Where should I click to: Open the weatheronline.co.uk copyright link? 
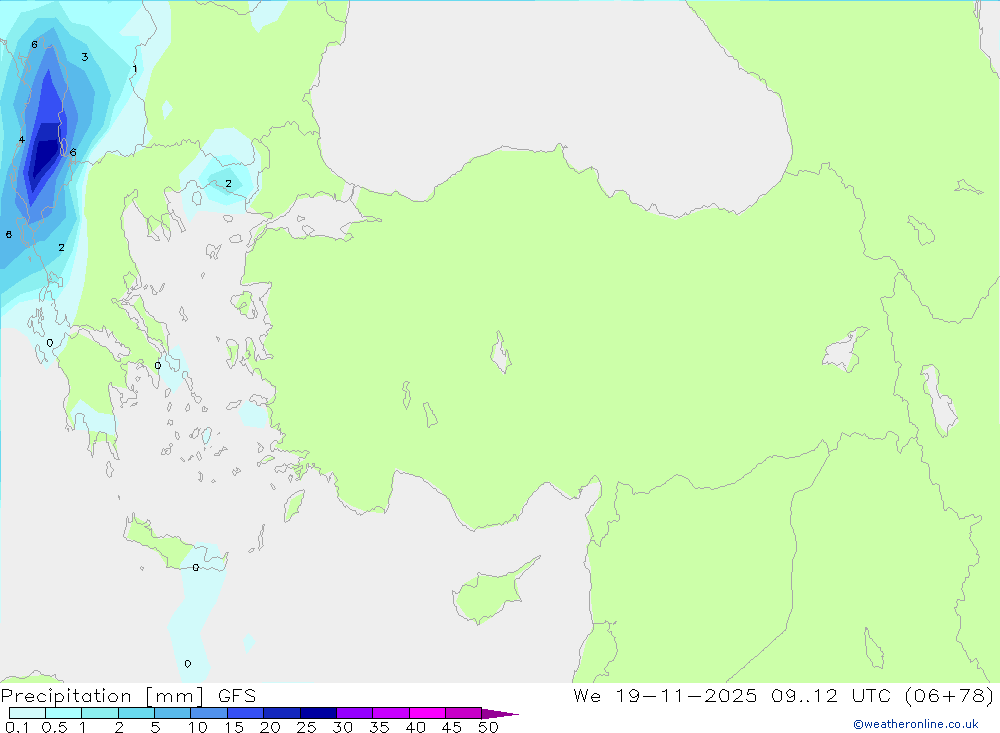[x=916, y=724]
